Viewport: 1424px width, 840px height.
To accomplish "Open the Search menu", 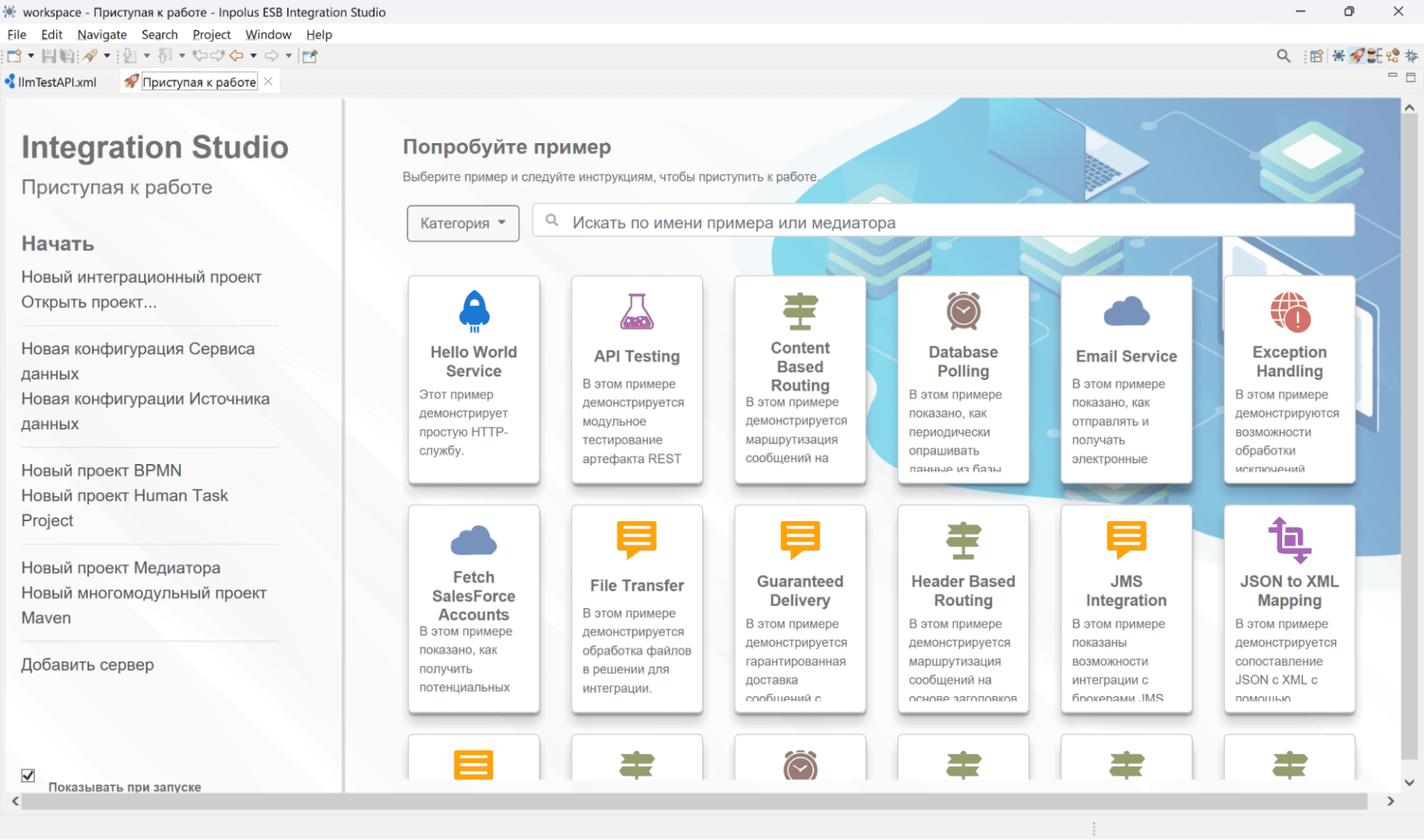I will pyautogui.click(x=159, y=34).
